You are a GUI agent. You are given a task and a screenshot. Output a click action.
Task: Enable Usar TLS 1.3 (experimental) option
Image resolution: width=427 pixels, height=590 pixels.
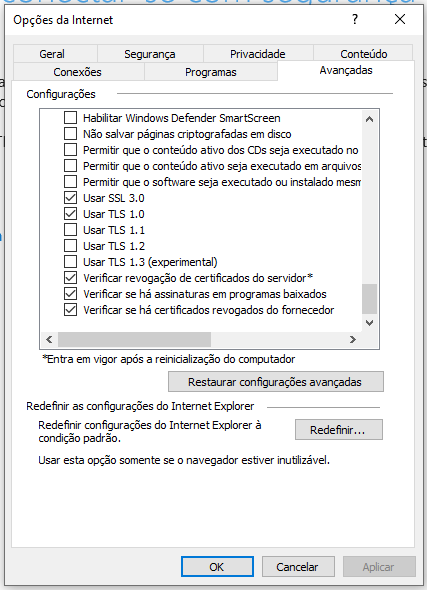pyautogui.click(x=70, y=262)
